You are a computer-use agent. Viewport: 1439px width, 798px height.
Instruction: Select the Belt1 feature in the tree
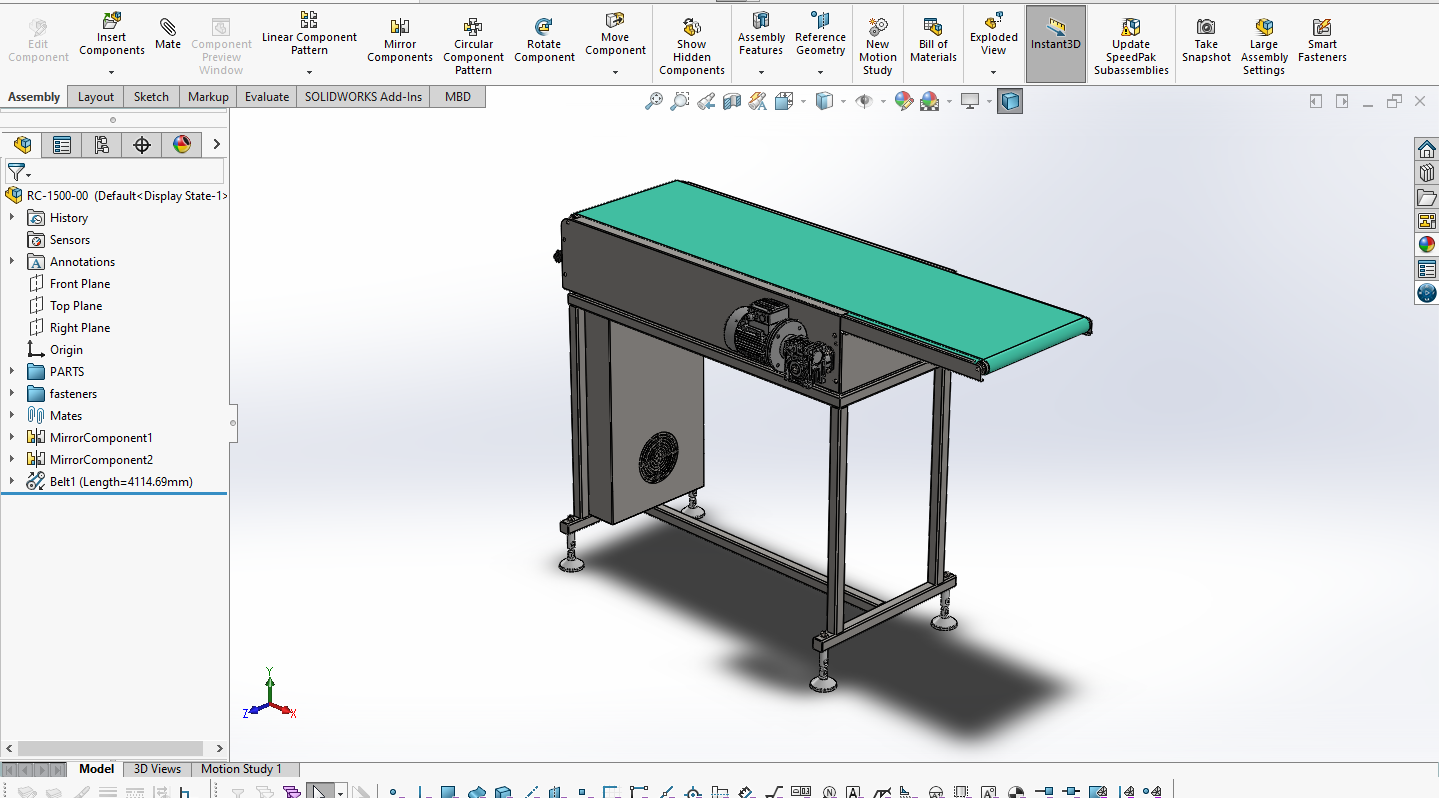[x=120, y=482]
